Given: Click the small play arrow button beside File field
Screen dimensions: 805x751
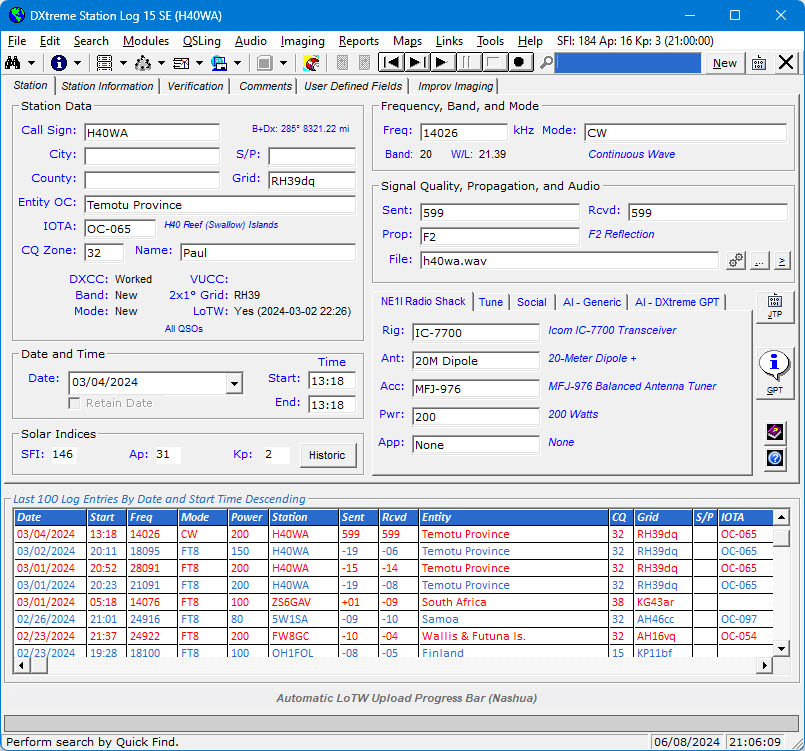Looking at the screenshot, I should 781,261.
